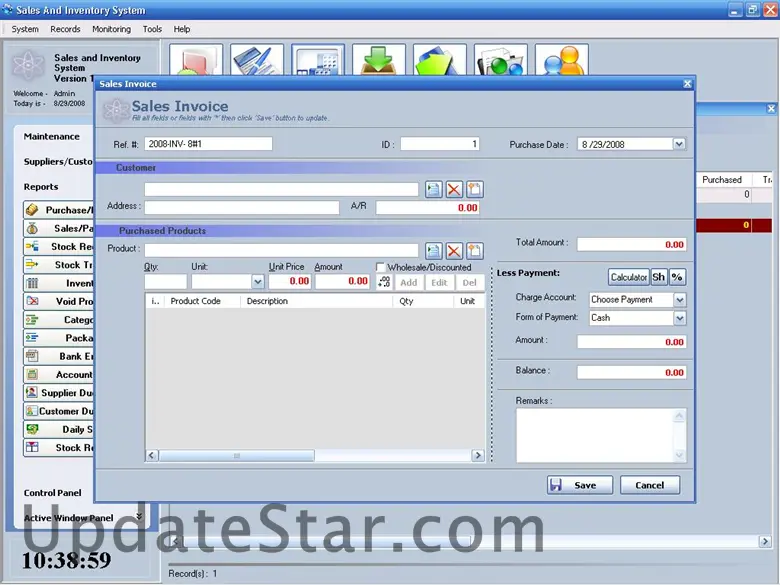Click the camera and globes toolbar icon
Viewport: 780px width, 585px height.
[500, 60]
